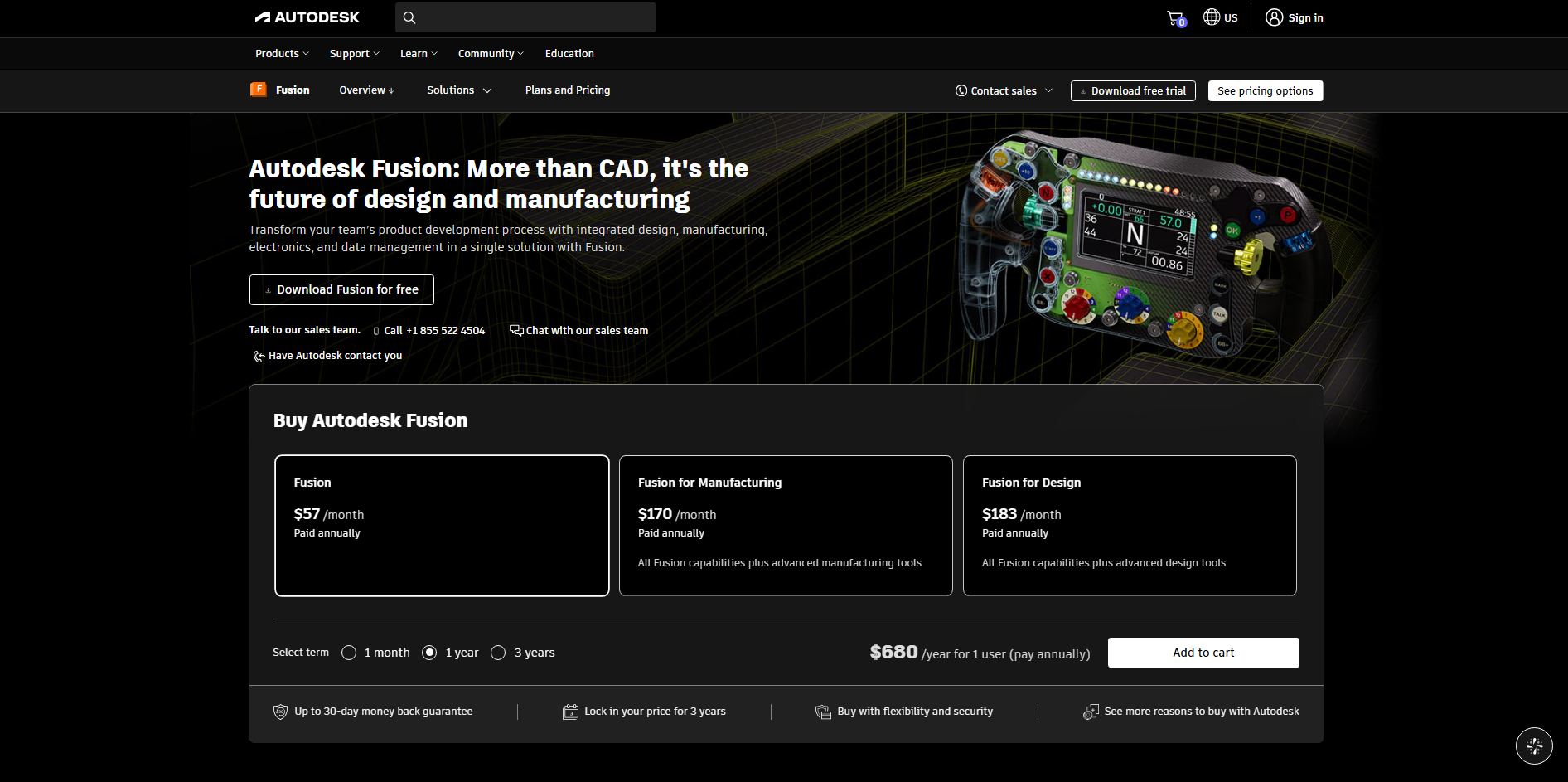
Task: Choose the Fusion for Design plan card
Action: click(1130, 526)
